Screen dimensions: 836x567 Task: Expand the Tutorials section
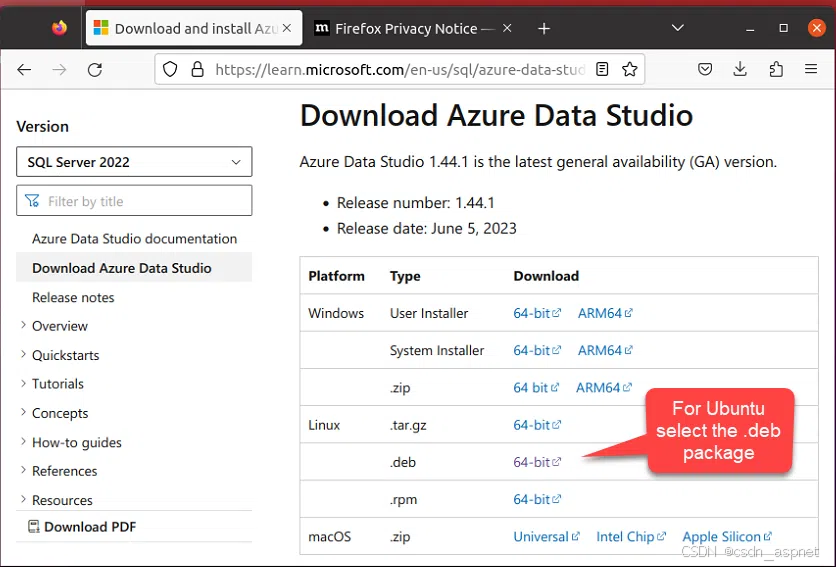52,384
